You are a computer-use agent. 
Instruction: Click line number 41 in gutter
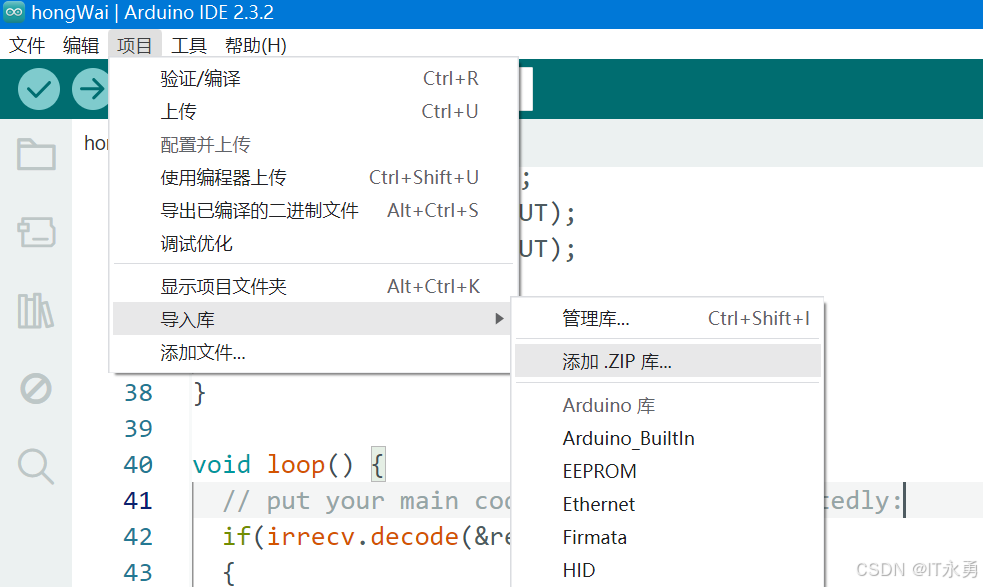[x=139, y=501]
